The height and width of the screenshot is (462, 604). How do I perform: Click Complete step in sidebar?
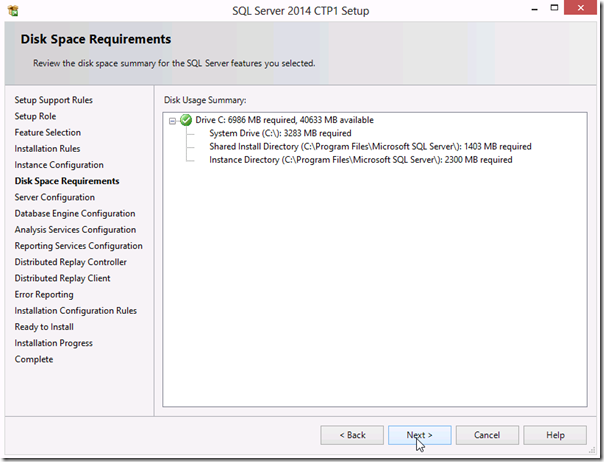[x=34, y=359]
